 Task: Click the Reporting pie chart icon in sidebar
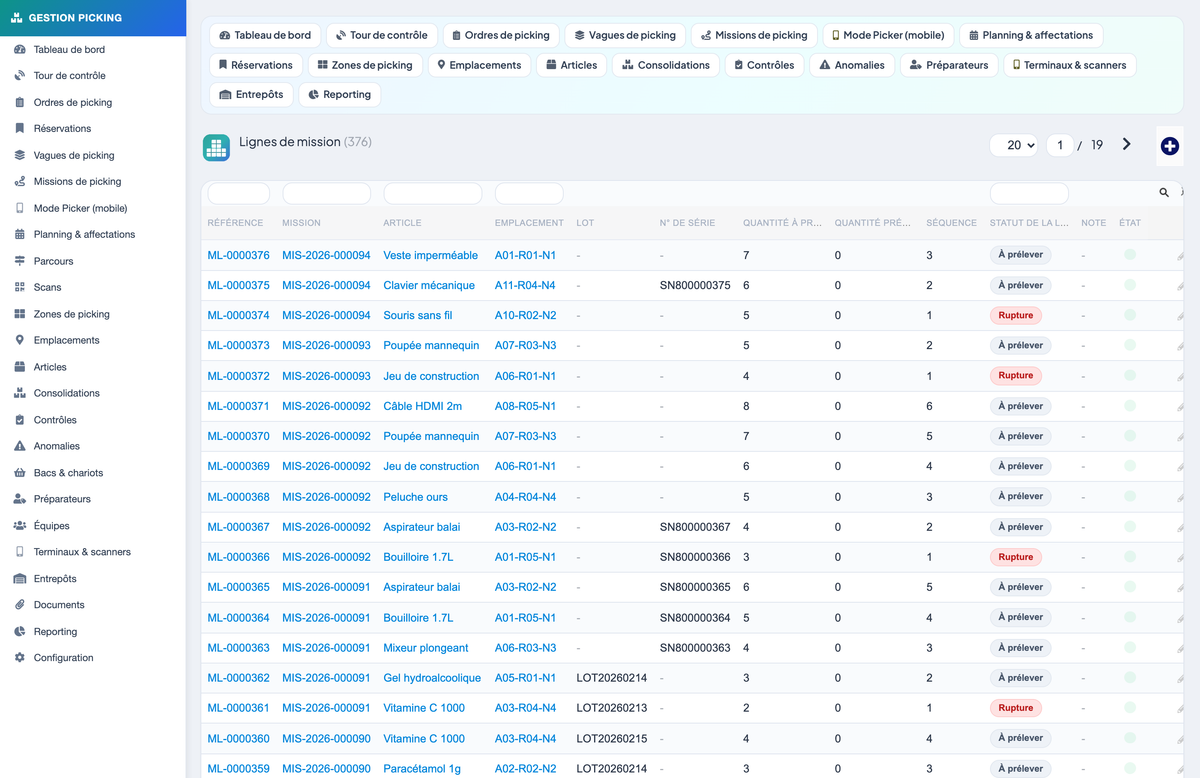coord(20,632)
